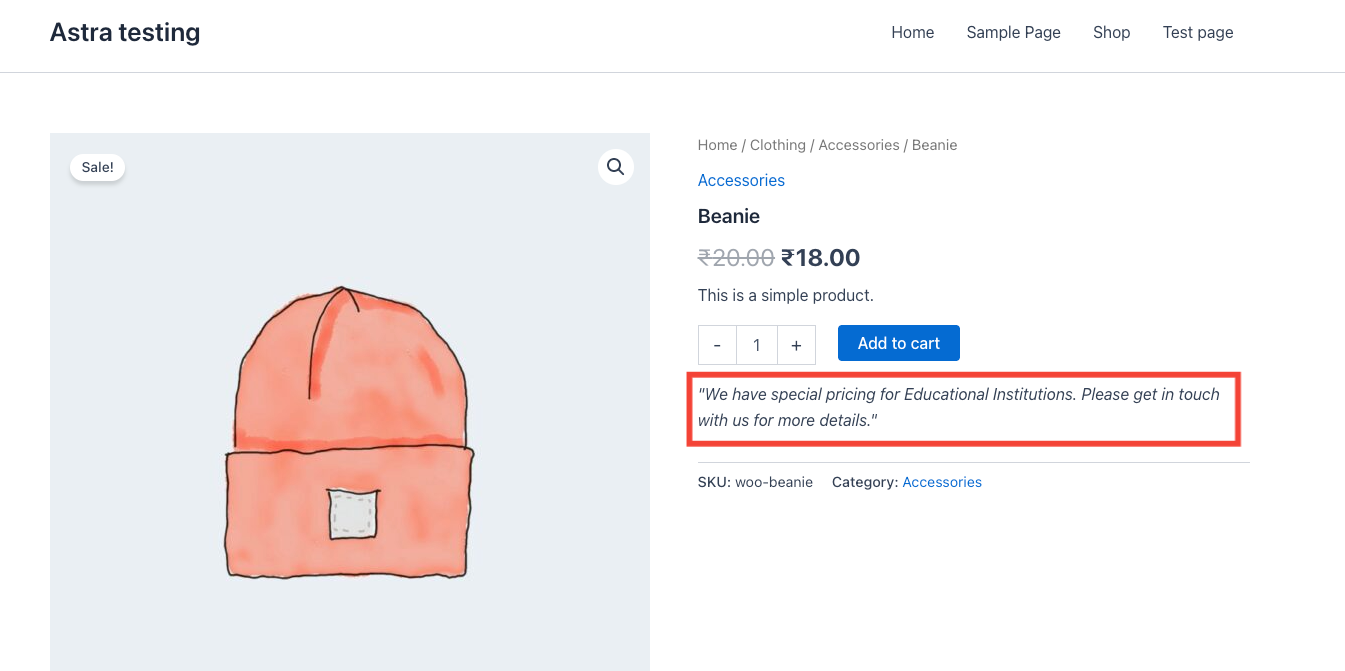Click the magnifier zoom icon on product image
The height and width of the screenshot is (671, 1345).
point(615,166)
